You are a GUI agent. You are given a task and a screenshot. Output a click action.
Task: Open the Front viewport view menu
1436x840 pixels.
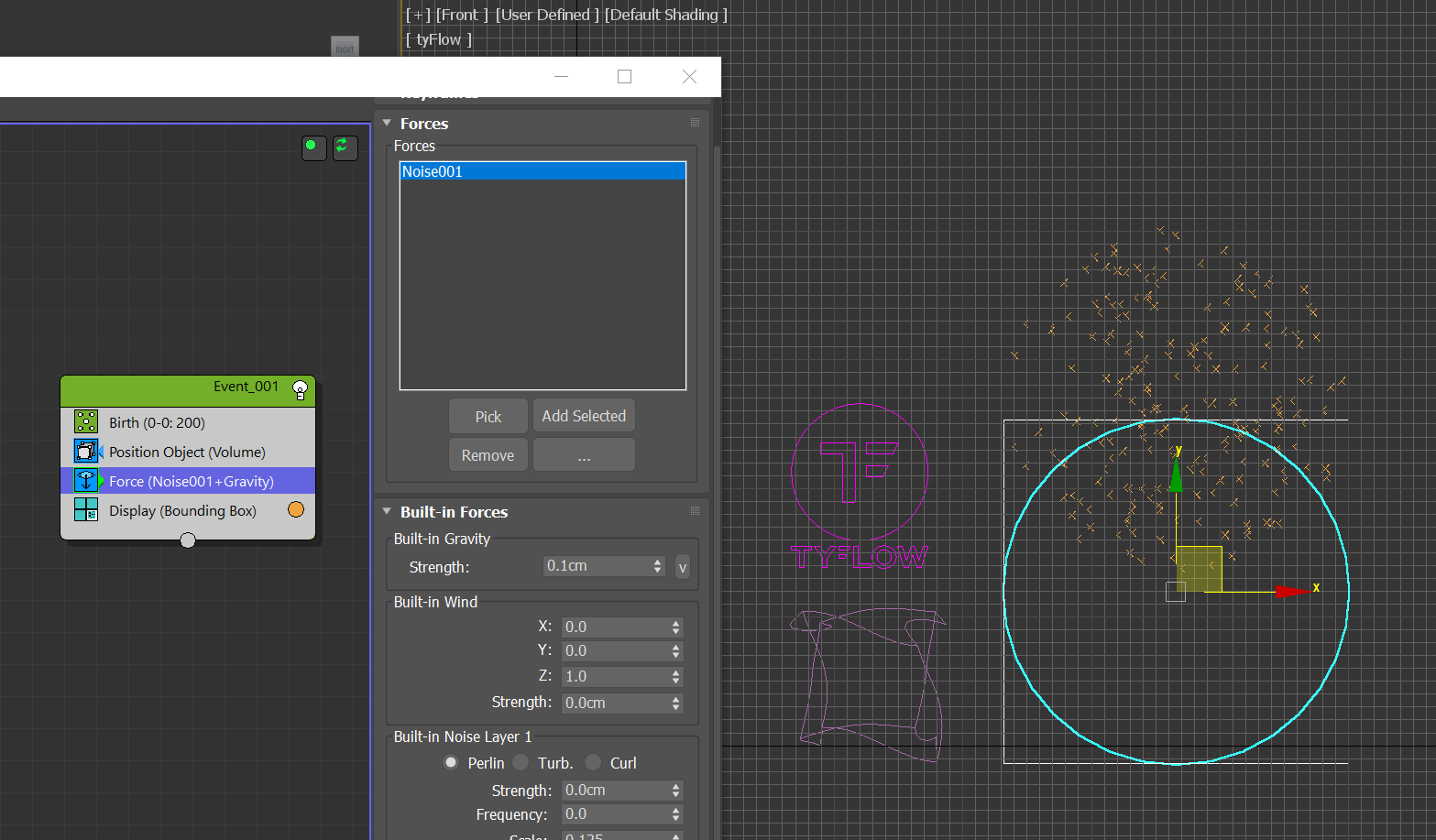coord(462,15)
